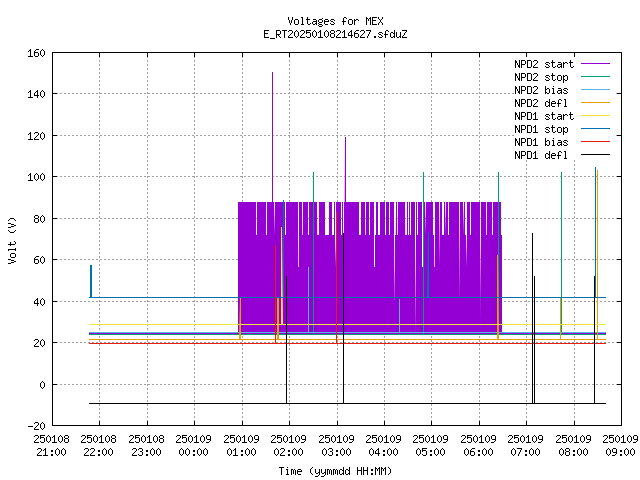640x480 pixels.
Task: Click the blue NPD1 stop spike near 22:00
Action: point(91,281)
